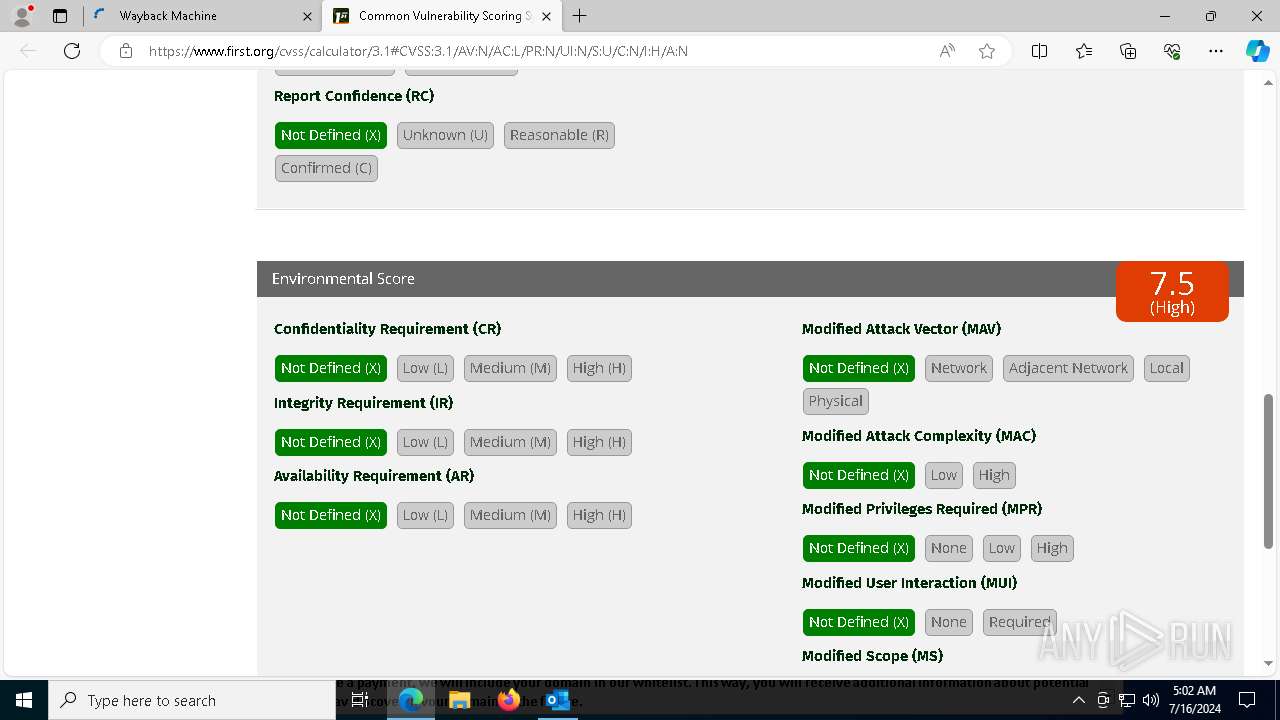Select Integrity Requirement Not Defined (X)
Viewport: 1280px width, 720px height.
coord(331,442)
